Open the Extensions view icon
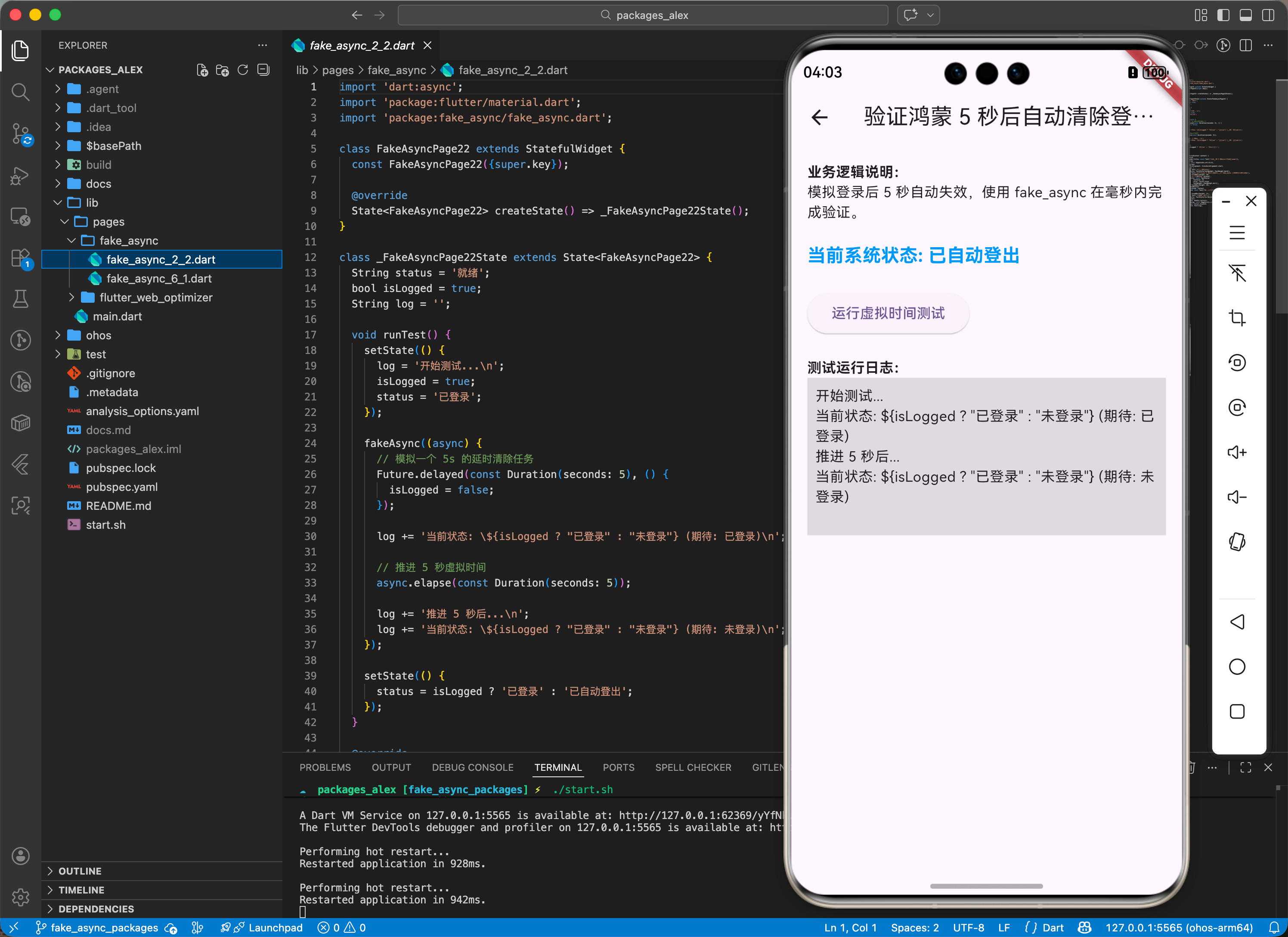This screenshot has width=1288, height=937. coord(20,258)
